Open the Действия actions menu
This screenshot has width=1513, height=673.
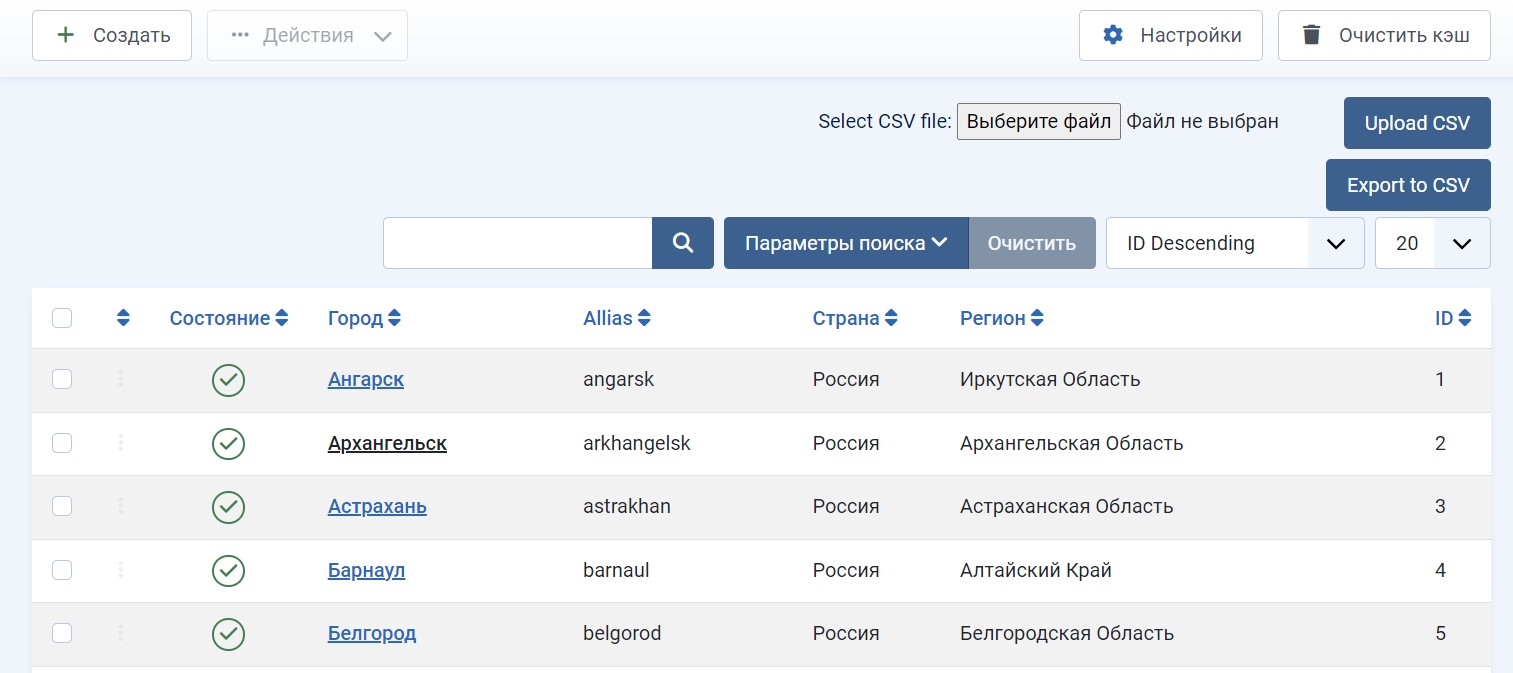coord(307,35)
